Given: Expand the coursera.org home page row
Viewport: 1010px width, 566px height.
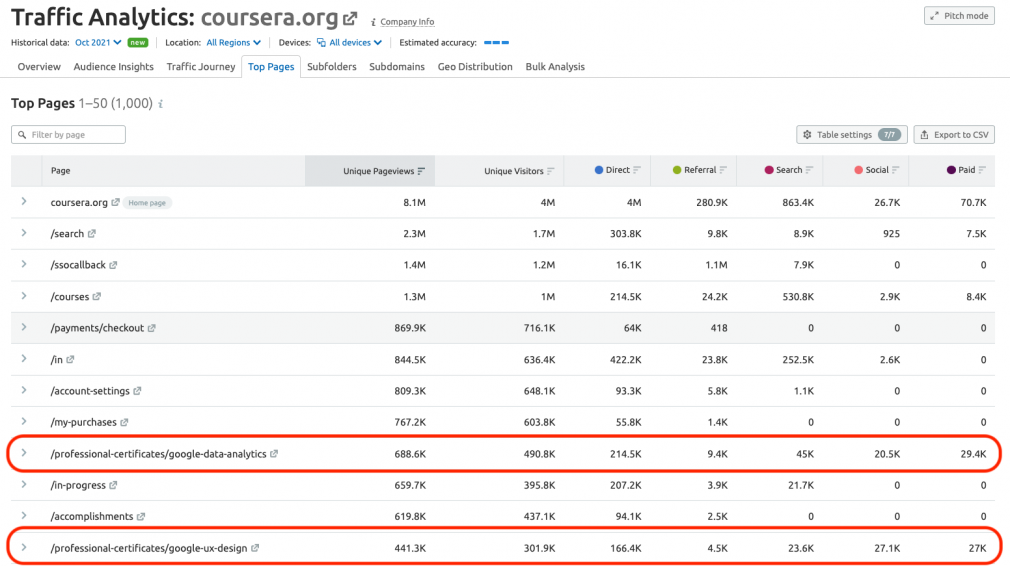Looking at the screenshot, I should click(24, 202).
